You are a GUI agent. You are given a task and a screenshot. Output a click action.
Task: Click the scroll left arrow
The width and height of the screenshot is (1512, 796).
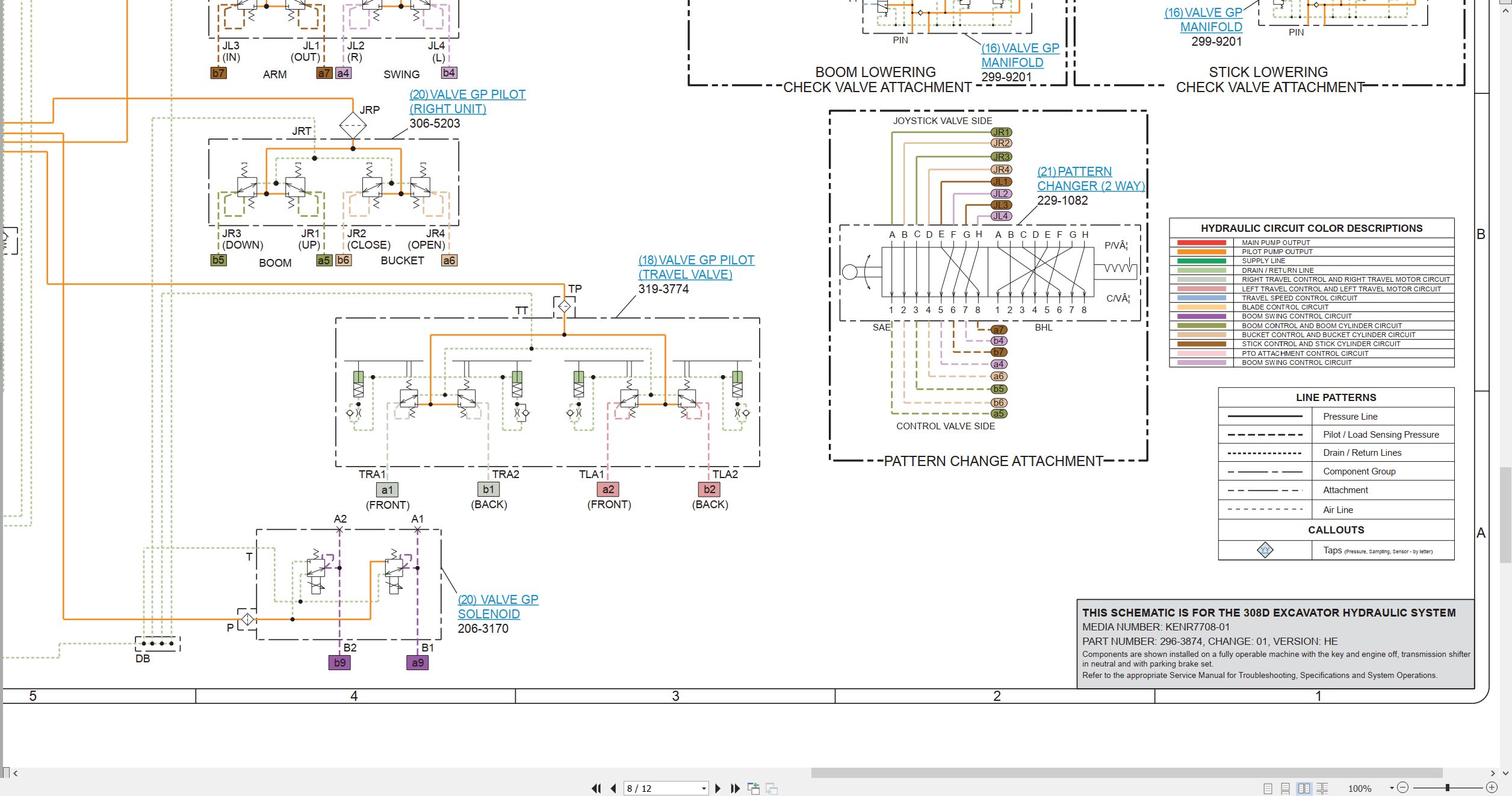(x=16, y=773)
